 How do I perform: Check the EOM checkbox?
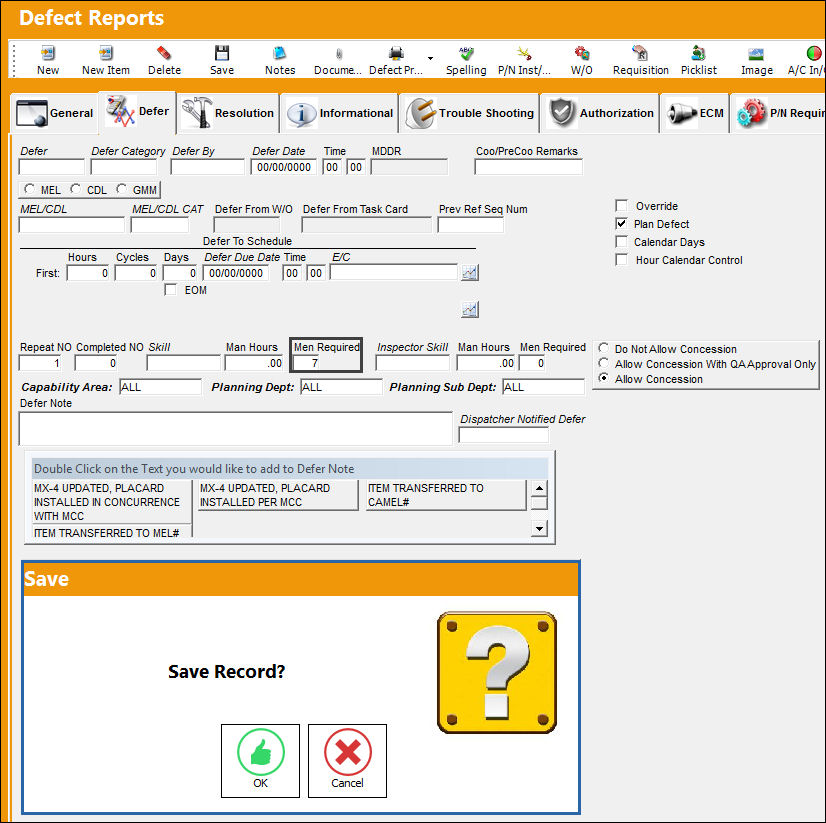pyautogui.click(x=171, y=290)
